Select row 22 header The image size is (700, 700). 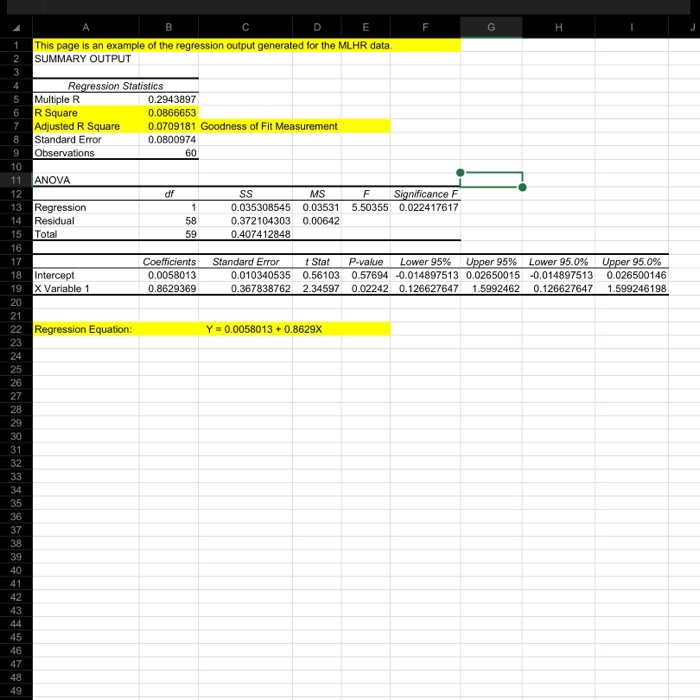click(x=16, y=329)
